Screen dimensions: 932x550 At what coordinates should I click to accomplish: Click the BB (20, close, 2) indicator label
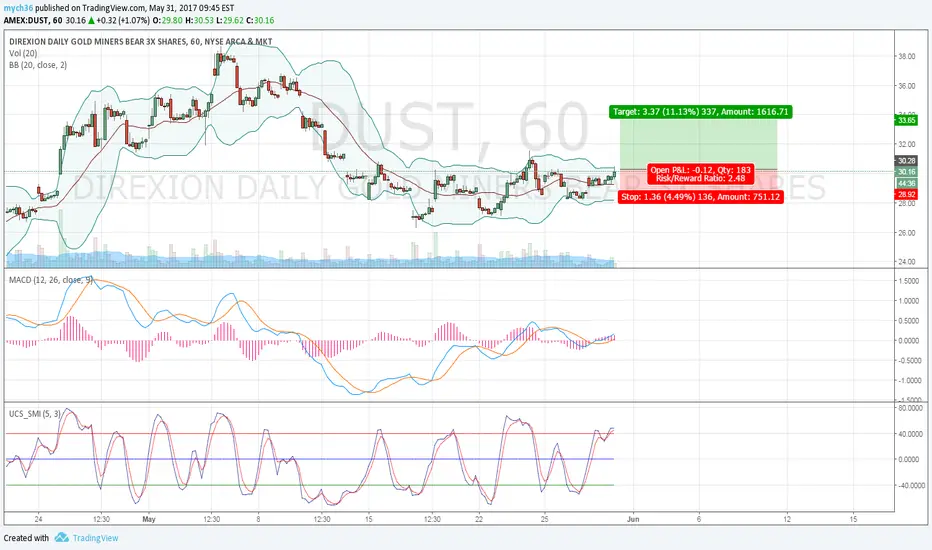(x=38, y=65)
